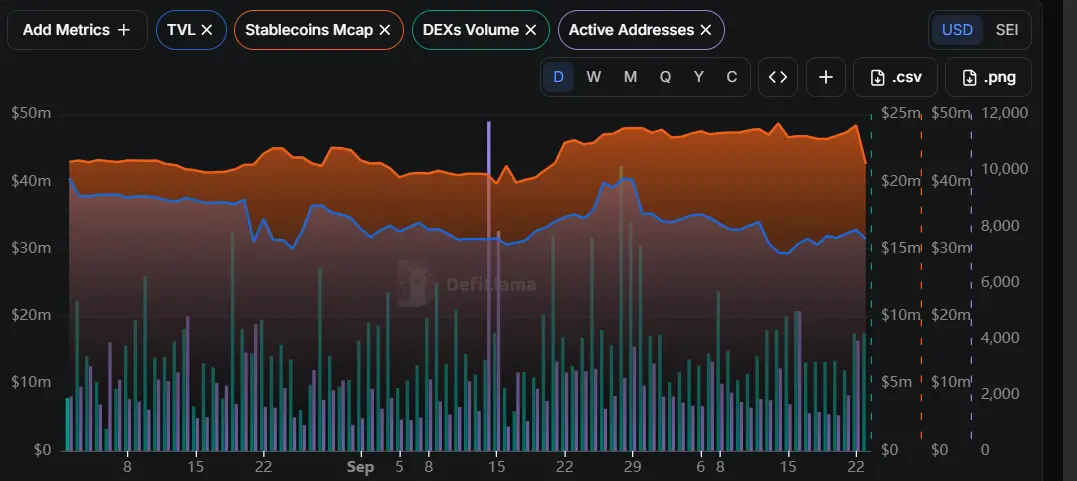Screen dimensions: 1077x481
Task: Click 10,000 label on right axis
Action: (x=1004, y=169)
